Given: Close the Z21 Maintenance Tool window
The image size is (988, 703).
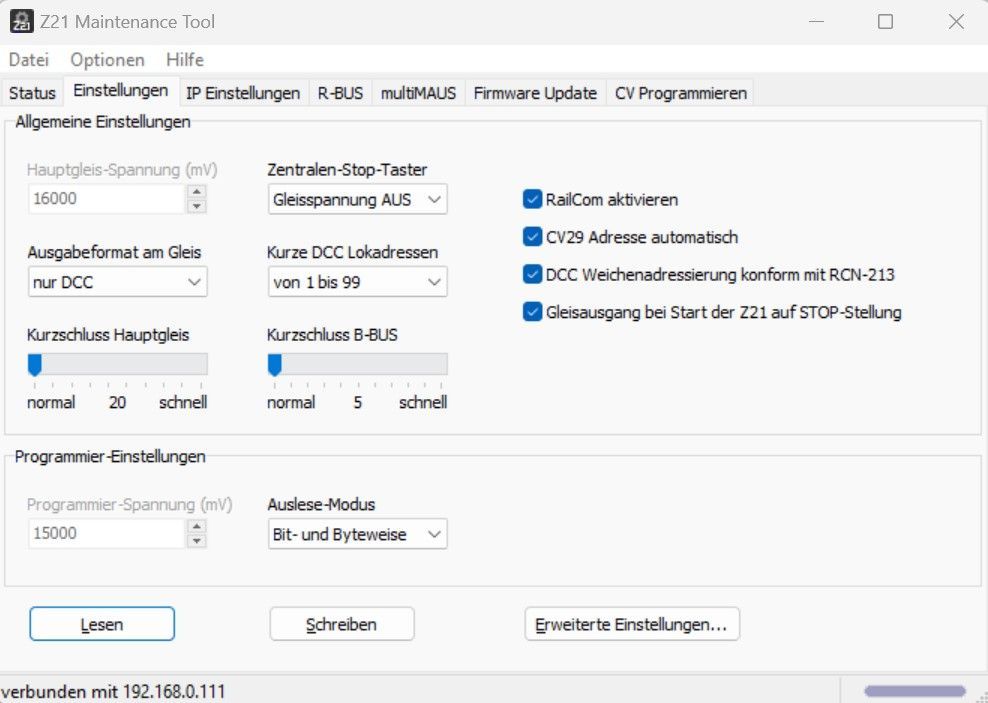Looking at the screenshot, I should click(956, 21).
